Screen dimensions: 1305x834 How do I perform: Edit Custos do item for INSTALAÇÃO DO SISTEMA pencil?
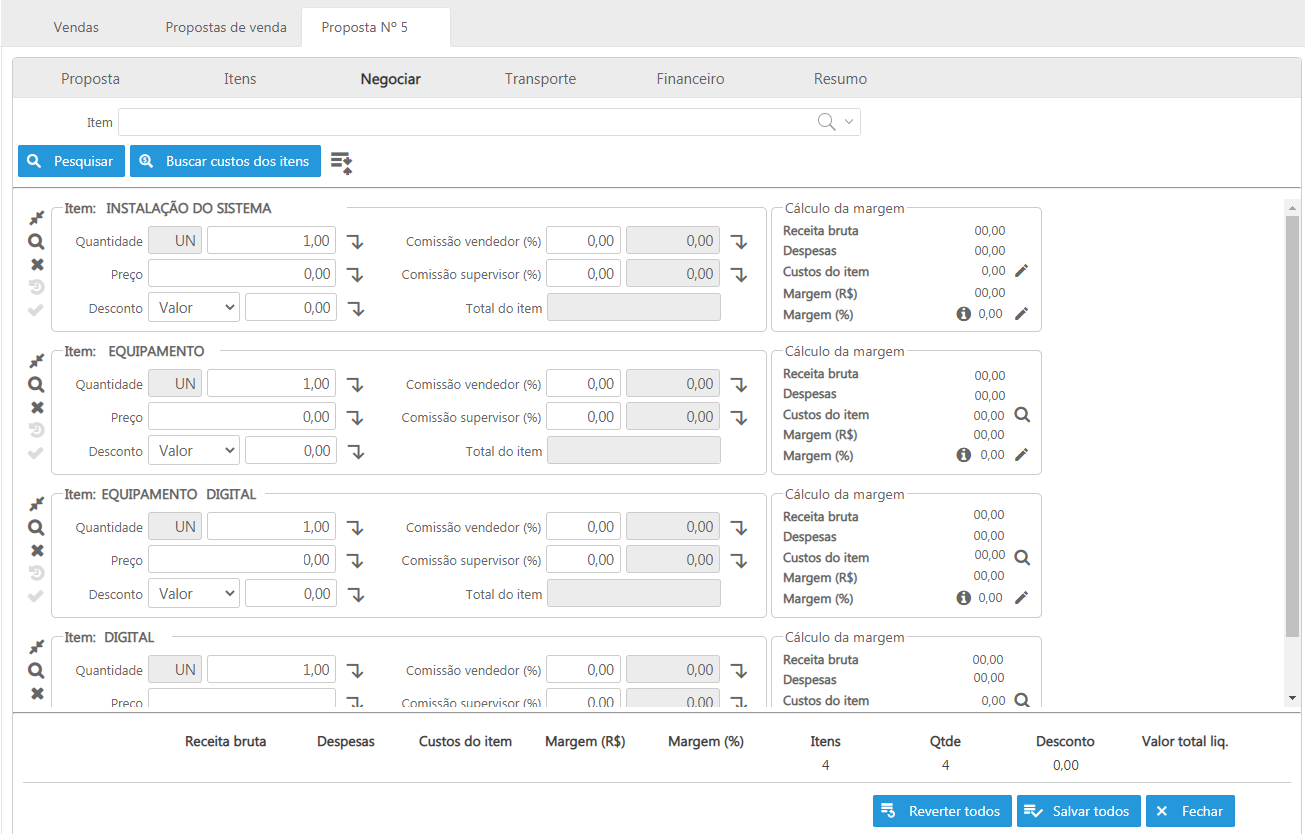pos(1021,271)
